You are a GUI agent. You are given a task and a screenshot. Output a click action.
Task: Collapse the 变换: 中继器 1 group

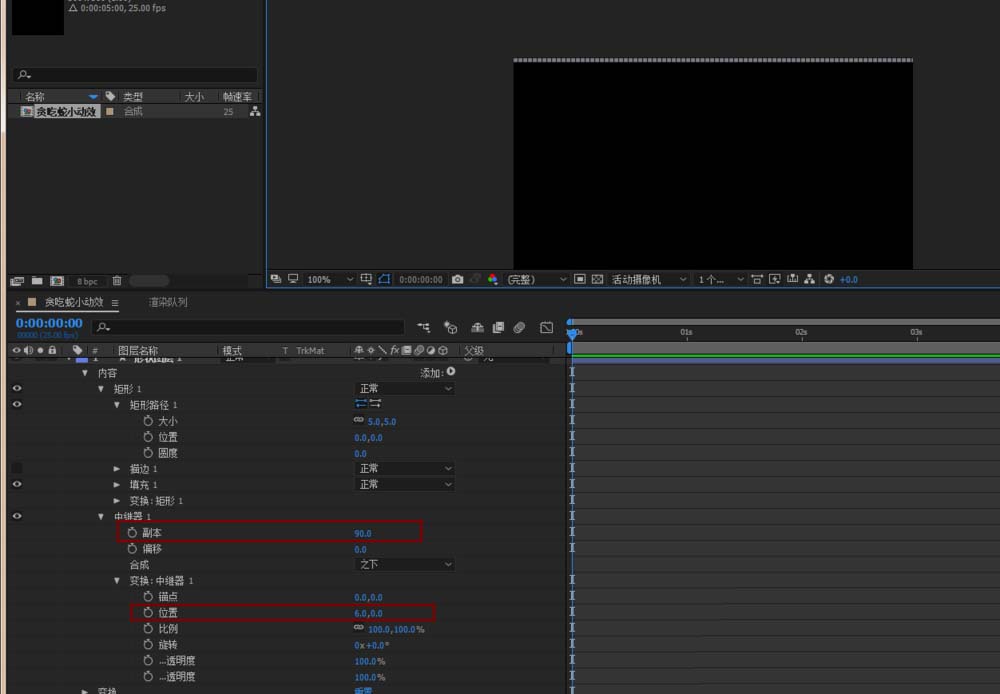(x=117, y=580)
